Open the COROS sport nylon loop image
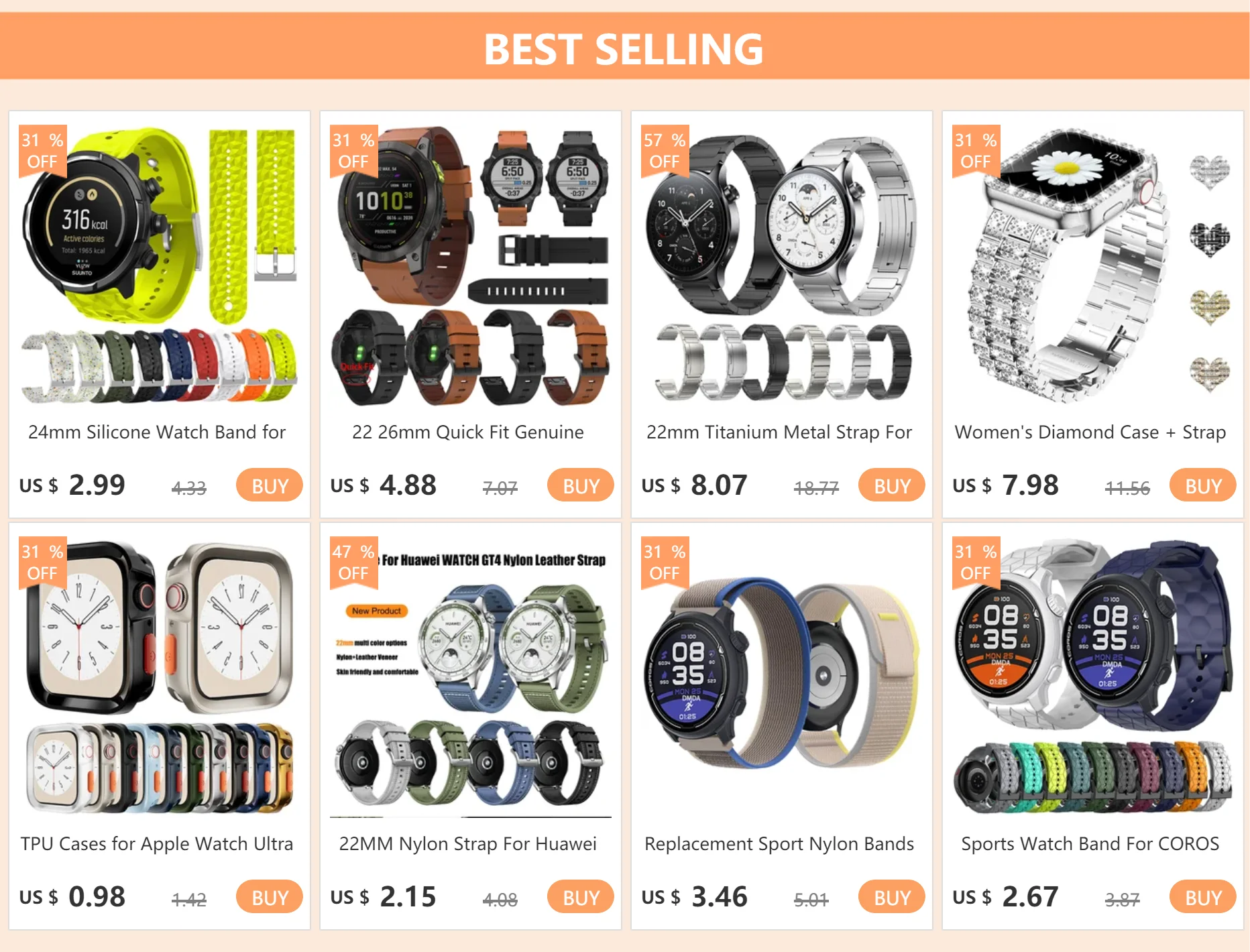Image resolution: width=1250 pixels, height=952 pixels. click(782, 677)
